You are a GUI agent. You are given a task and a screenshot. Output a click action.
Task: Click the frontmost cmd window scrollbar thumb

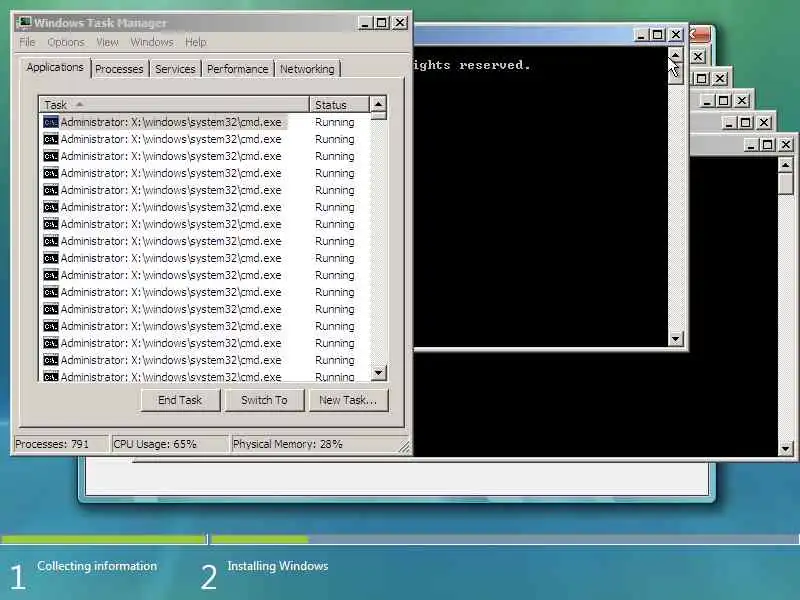676,72
